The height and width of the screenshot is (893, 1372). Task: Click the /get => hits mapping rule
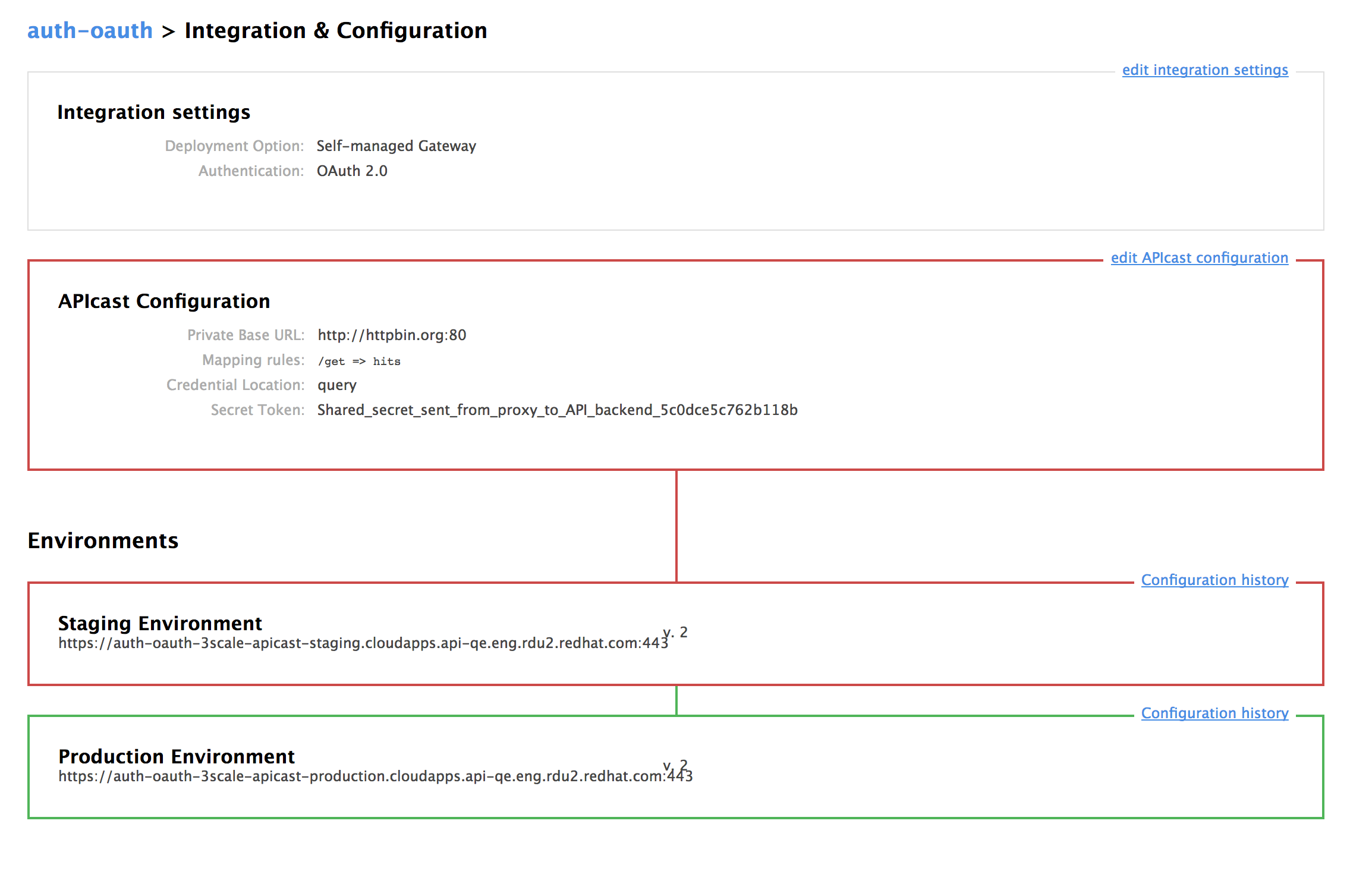click(x=359, y=361)
